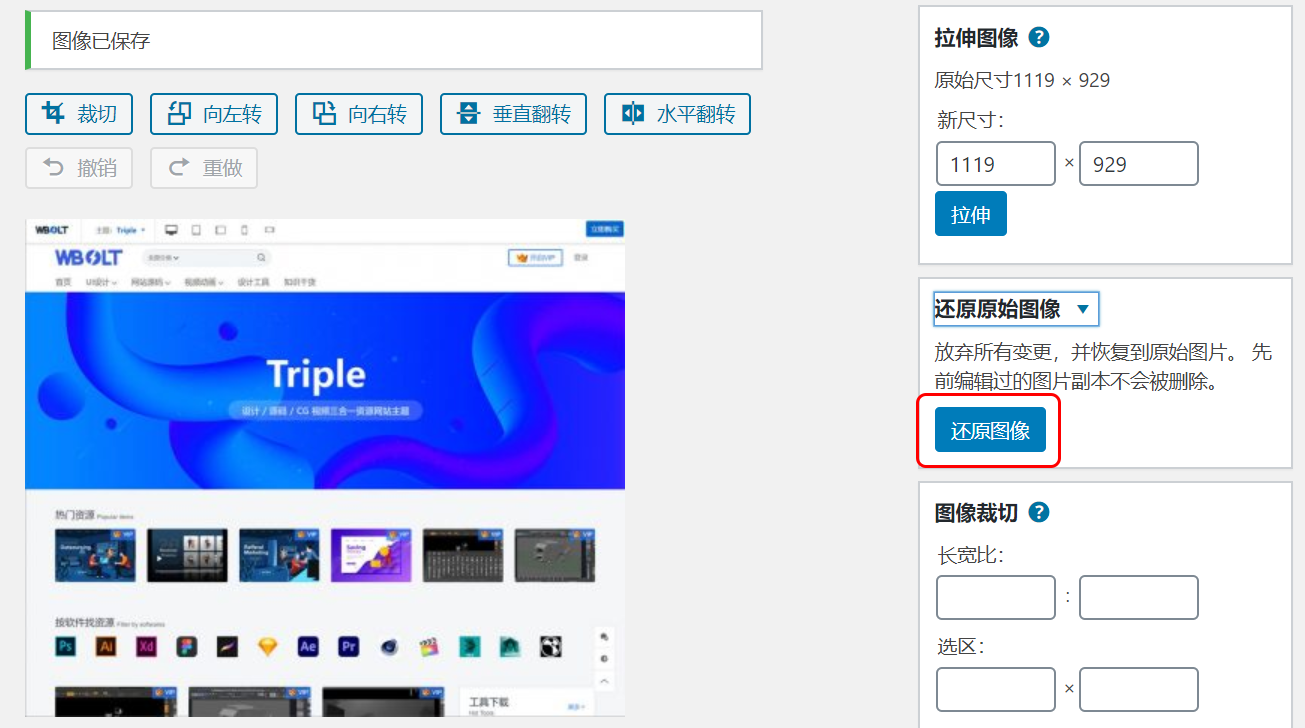This screenshot has width=1305, height=728.
Task: Click the 图像已保存 notice banner
Action: click(x=393, y=40)
